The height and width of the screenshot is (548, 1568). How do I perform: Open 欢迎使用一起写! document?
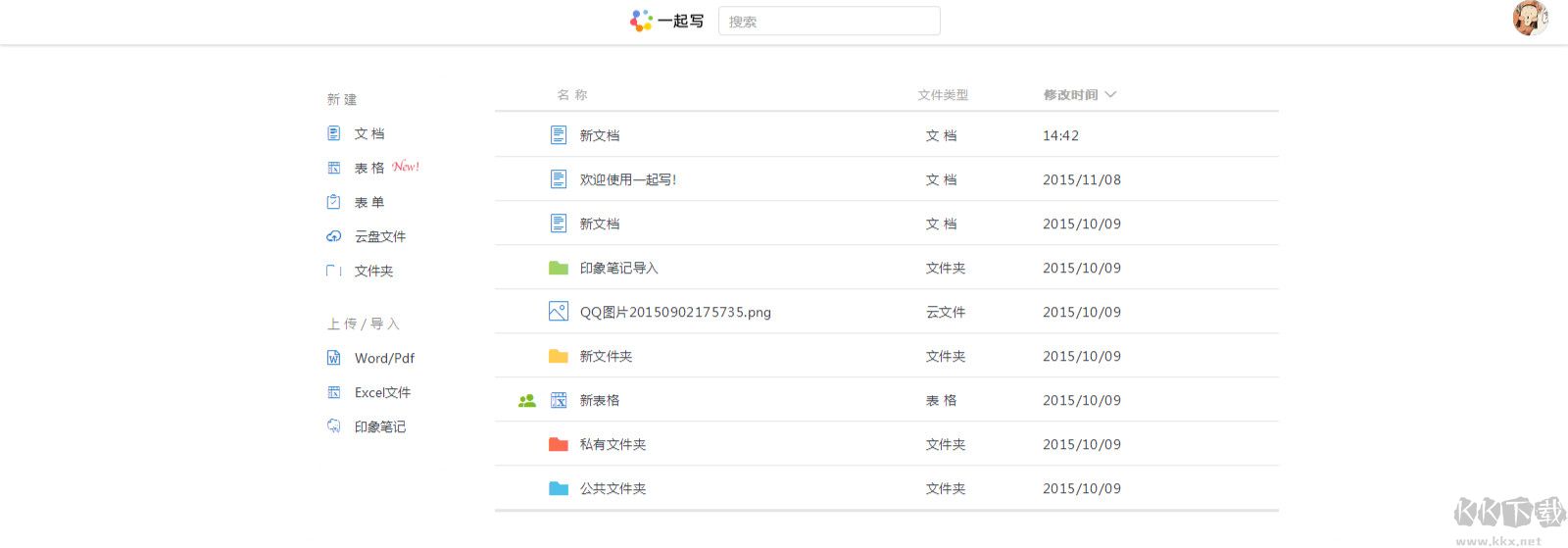coord(628,179)
